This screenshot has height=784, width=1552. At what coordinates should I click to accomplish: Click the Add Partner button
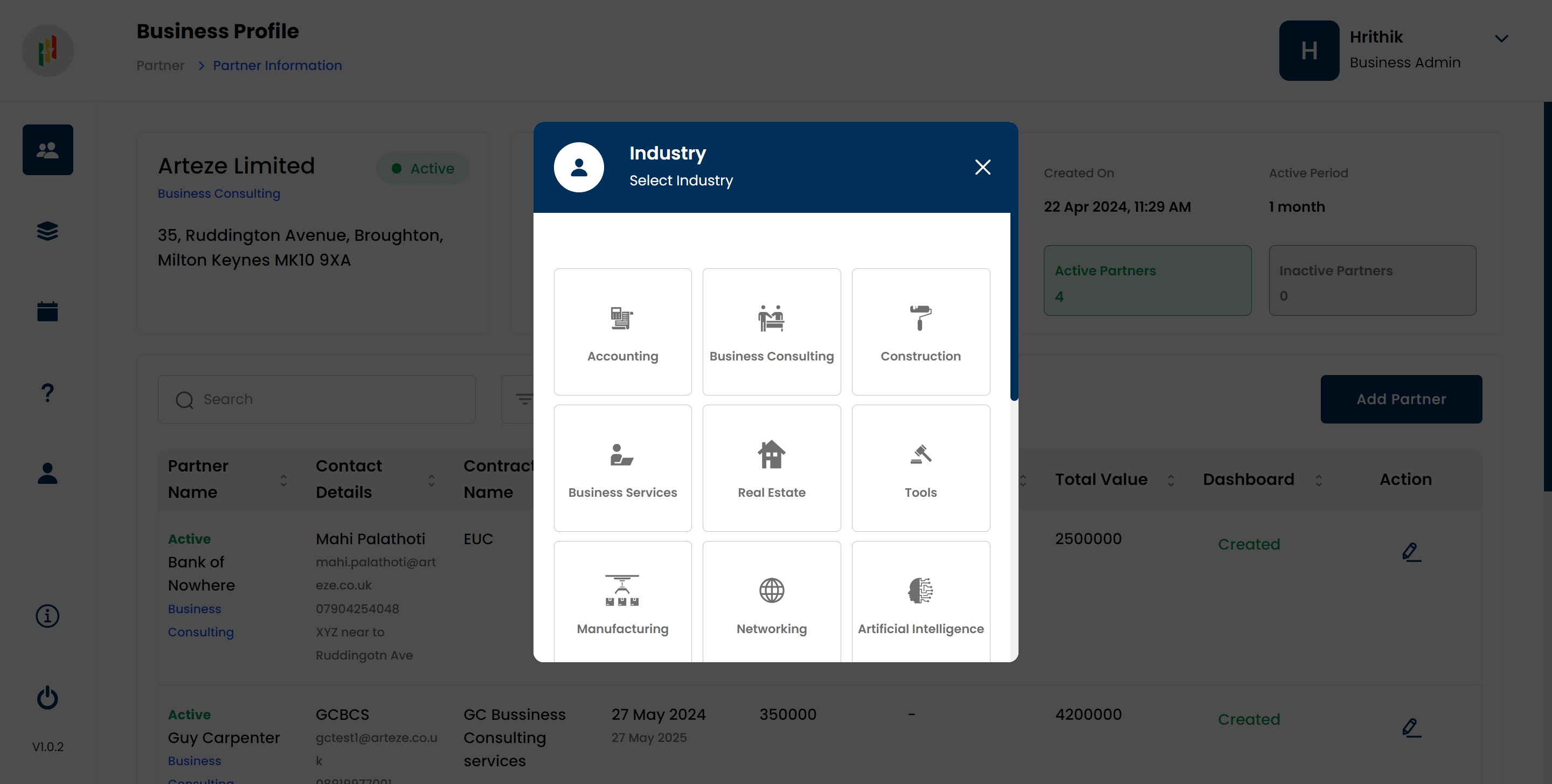coord(1401,399)
